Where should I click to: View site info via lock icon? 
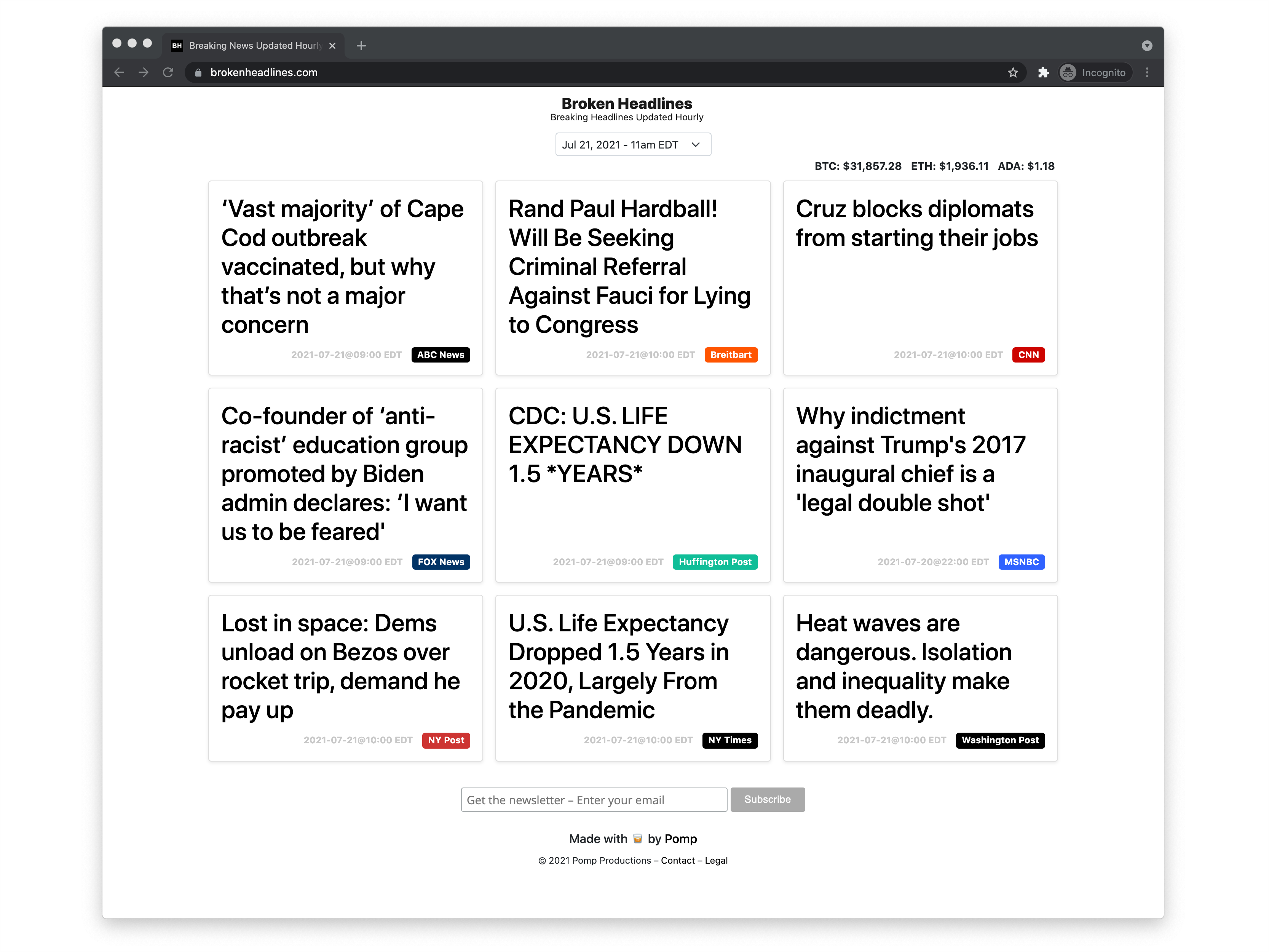(x=198, y=72)
